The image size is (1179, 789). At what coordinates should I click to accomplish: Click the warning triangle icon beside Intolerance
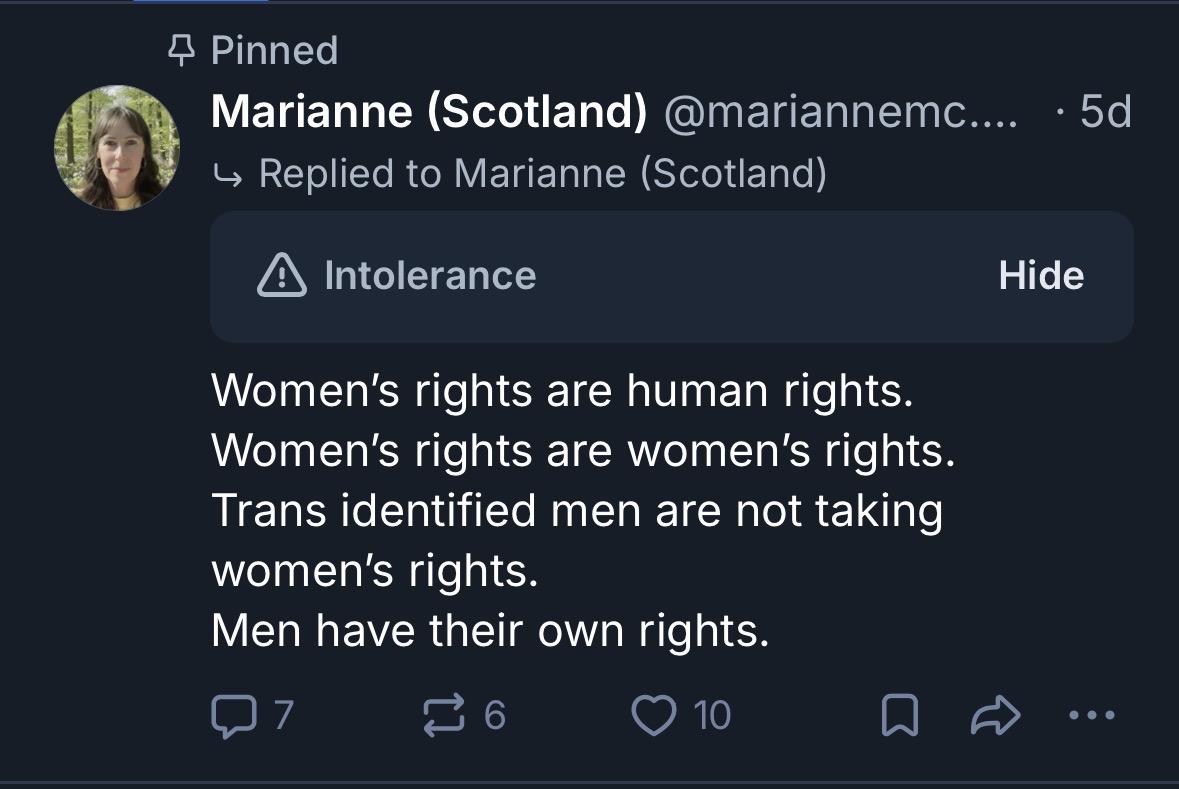[x=282, y=275]
